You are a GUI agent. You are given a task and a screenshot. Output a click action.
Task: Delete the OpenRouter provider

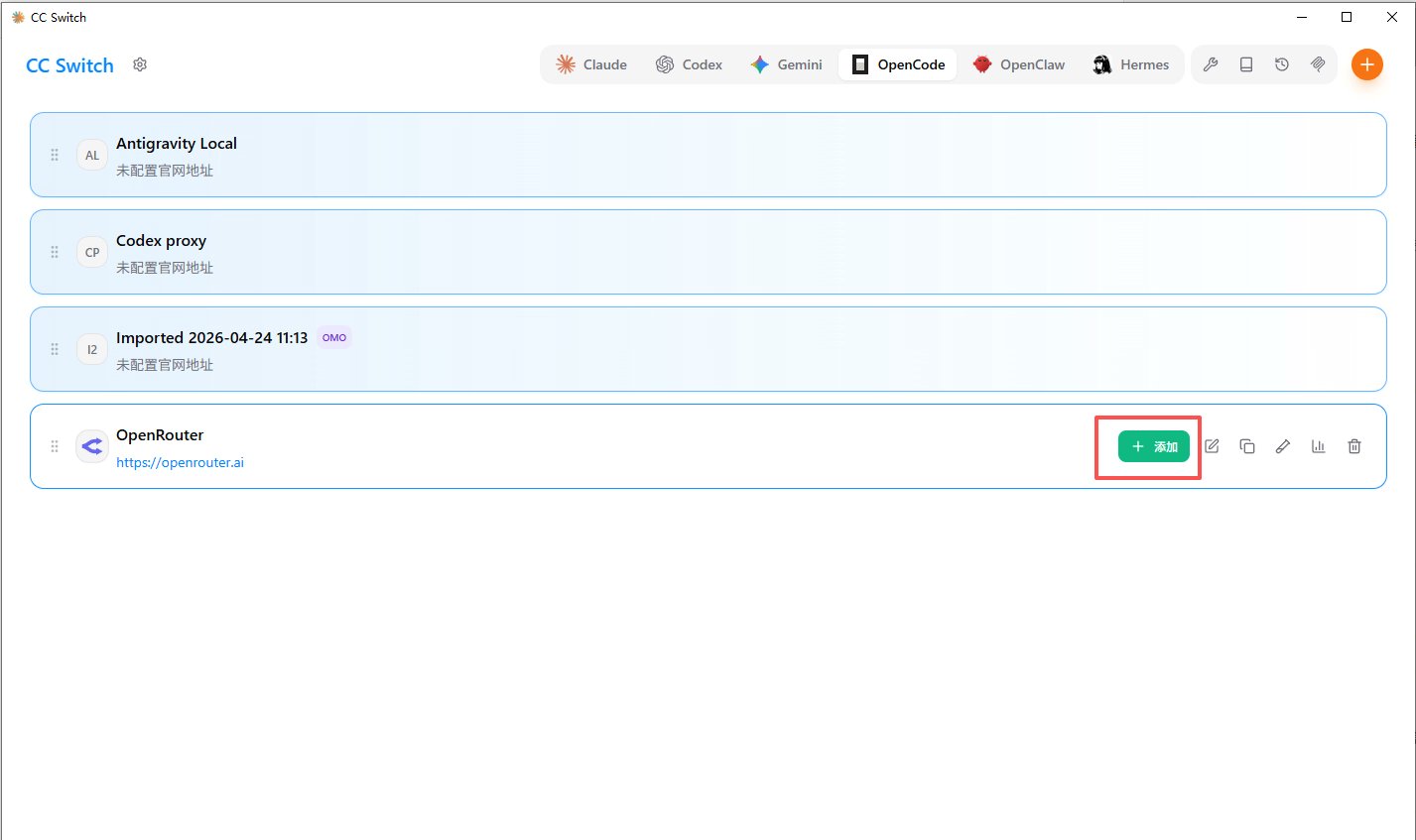click(x=1354, y=446)
